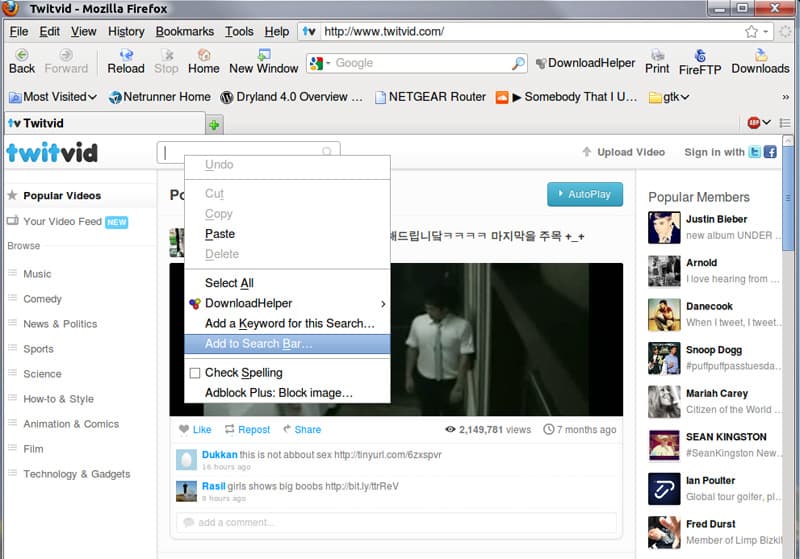Image resolution: width=800 pixels, height=559 pixels.
Task: Show more bookmarks chevron
Action: [785, 97]
